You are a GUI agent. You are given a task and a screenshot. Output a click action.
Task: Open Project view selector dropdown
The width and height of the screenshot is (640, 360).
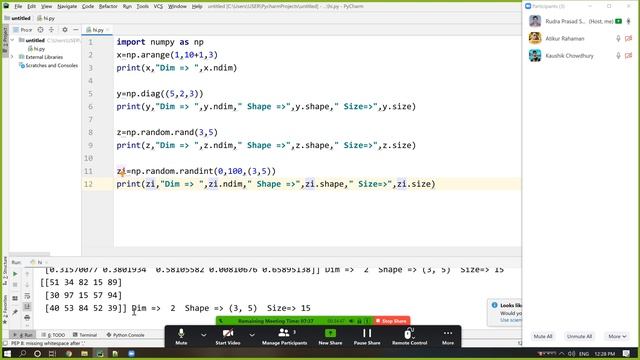coord(22,30)
